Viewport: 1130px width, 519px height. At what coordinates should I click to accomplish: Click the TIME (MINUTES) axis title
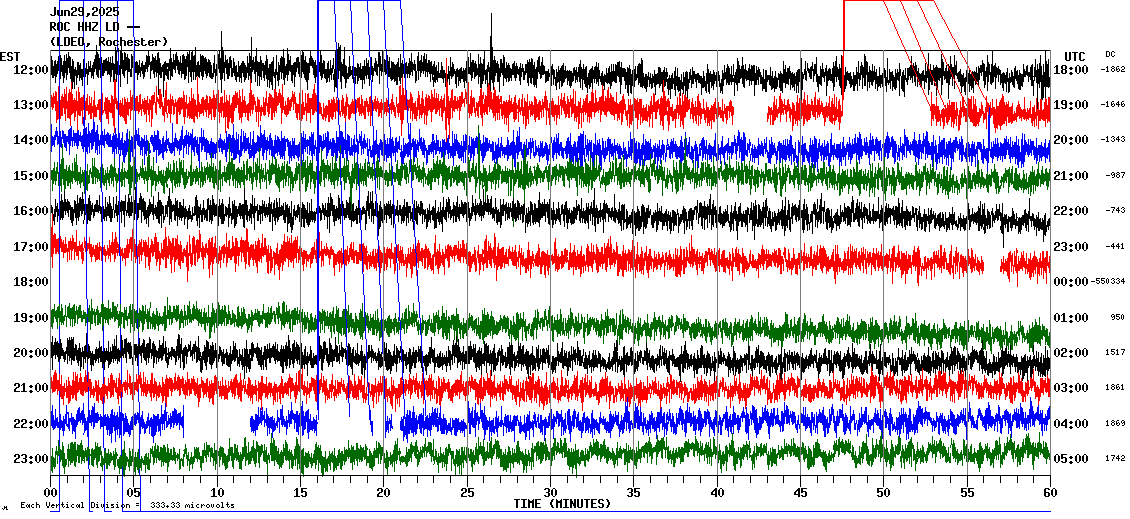(562, 504)
